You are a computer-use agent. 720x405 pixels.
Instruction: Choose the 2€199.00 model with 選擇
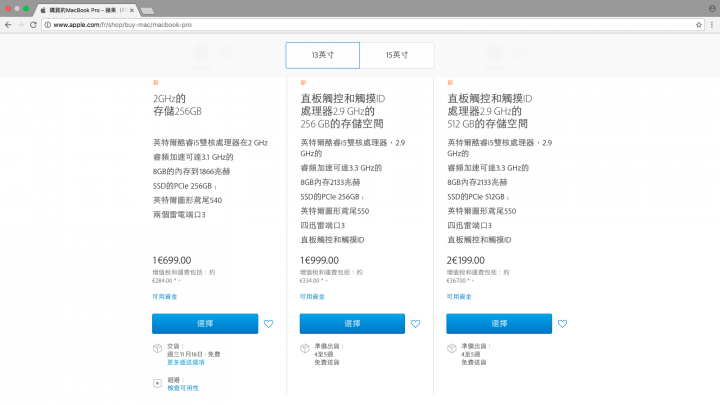coord(499,324)
